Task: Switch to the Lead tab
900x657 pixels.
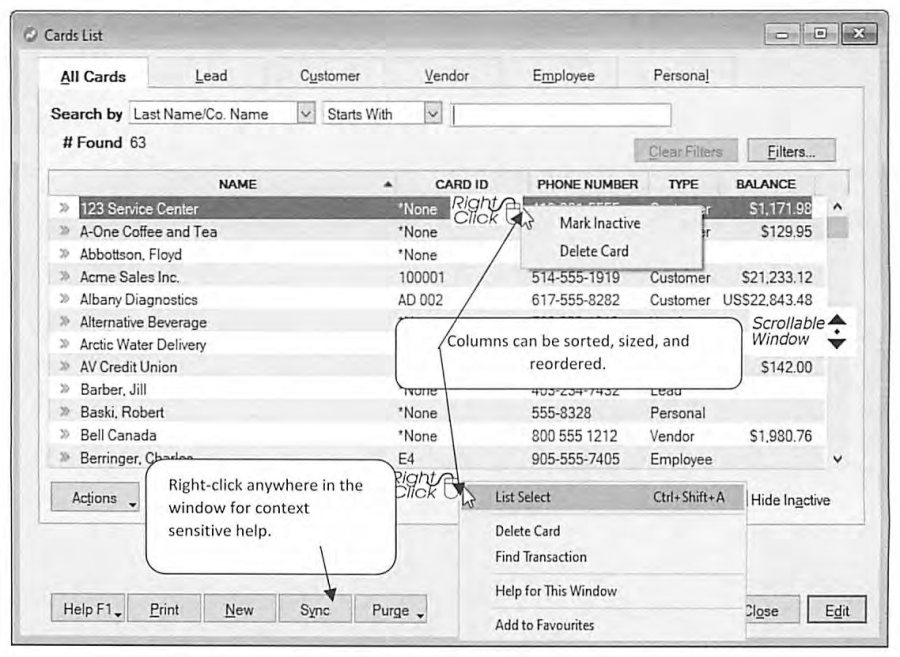Action: pos(211,76)
